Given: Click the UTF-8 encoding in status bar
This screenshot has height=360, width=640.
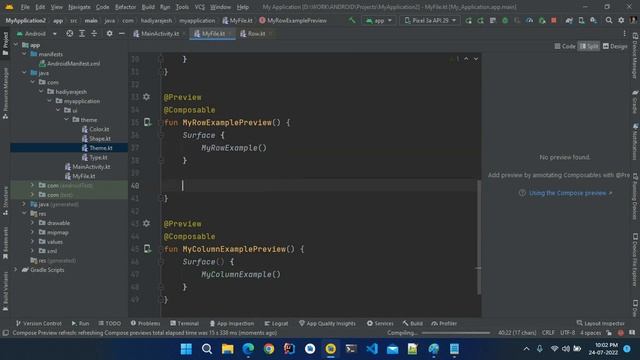Looking at the screenshot, I should pyautogui.click(x=567, y=333).
